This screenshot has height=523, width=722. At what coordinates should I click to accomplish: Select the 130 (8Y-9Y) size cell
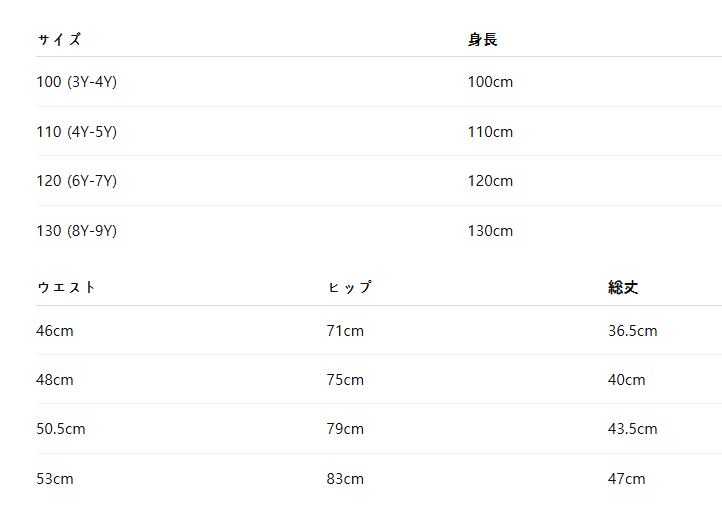coord(76,231)
